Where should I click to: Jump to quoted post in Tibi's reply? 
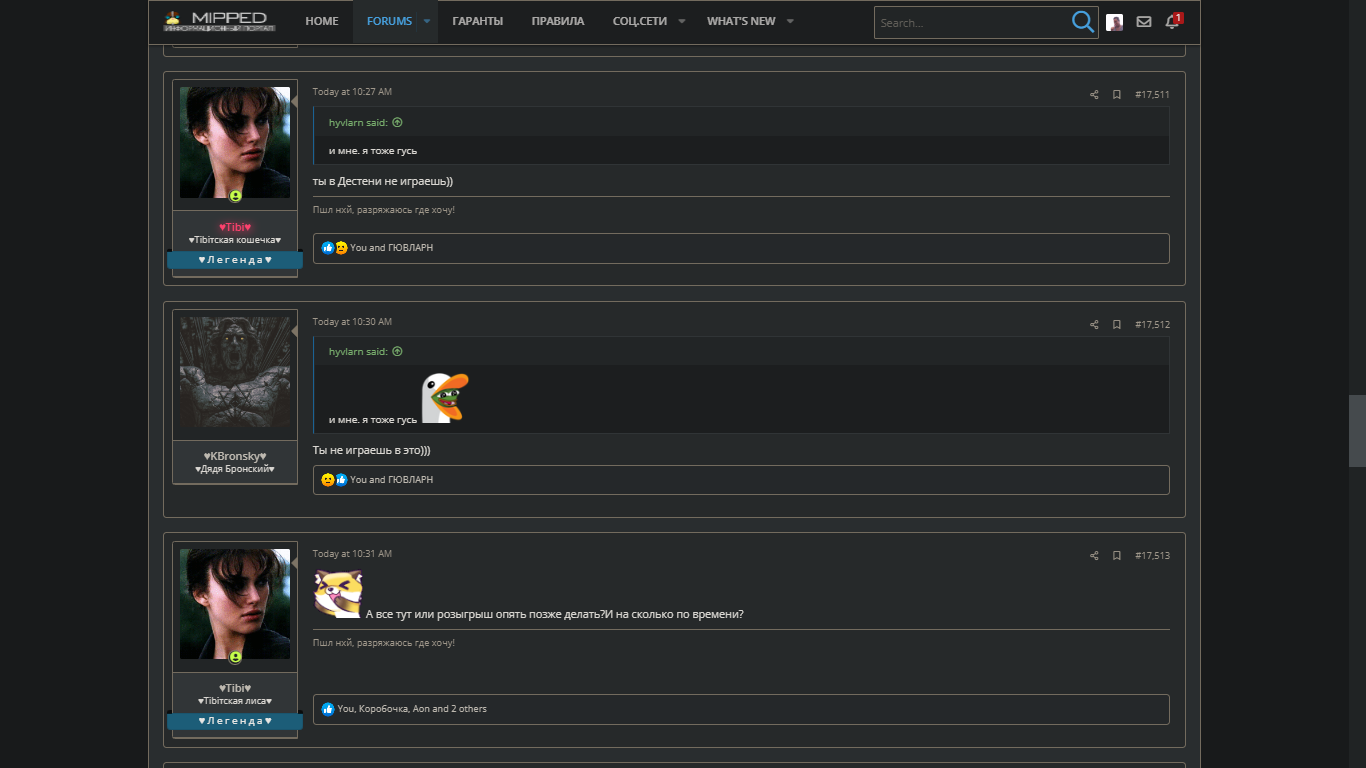397,122
